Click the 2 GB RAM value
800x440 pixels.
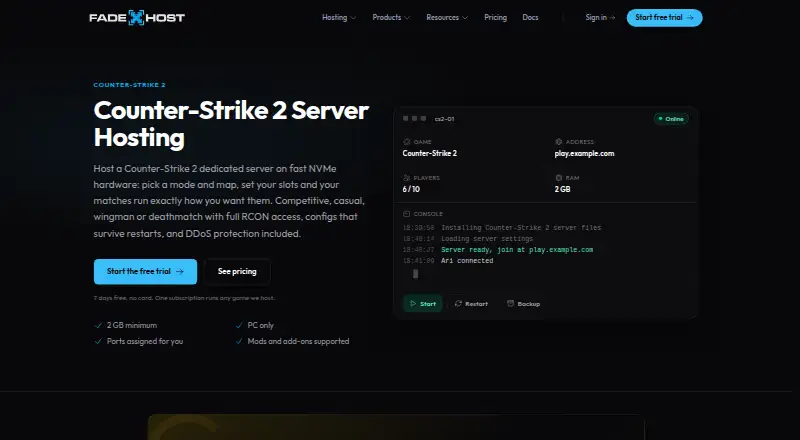click(562, 189)
